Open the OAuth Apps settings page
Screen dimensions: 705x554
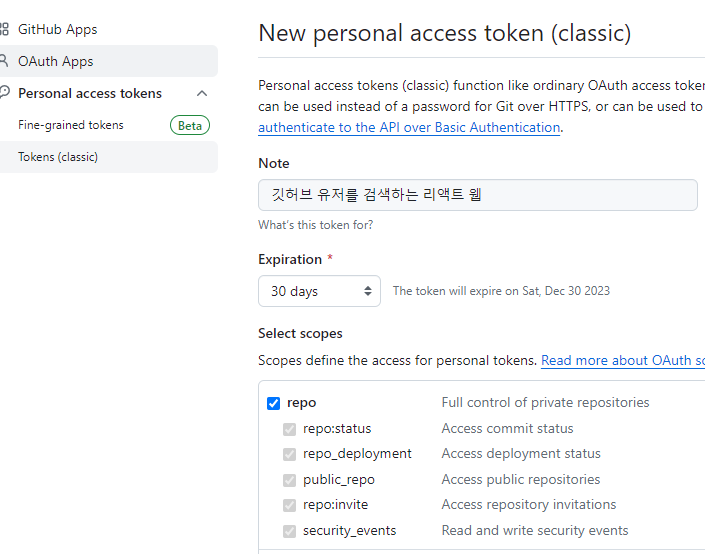pyautogui.click(x=56, y=61)
